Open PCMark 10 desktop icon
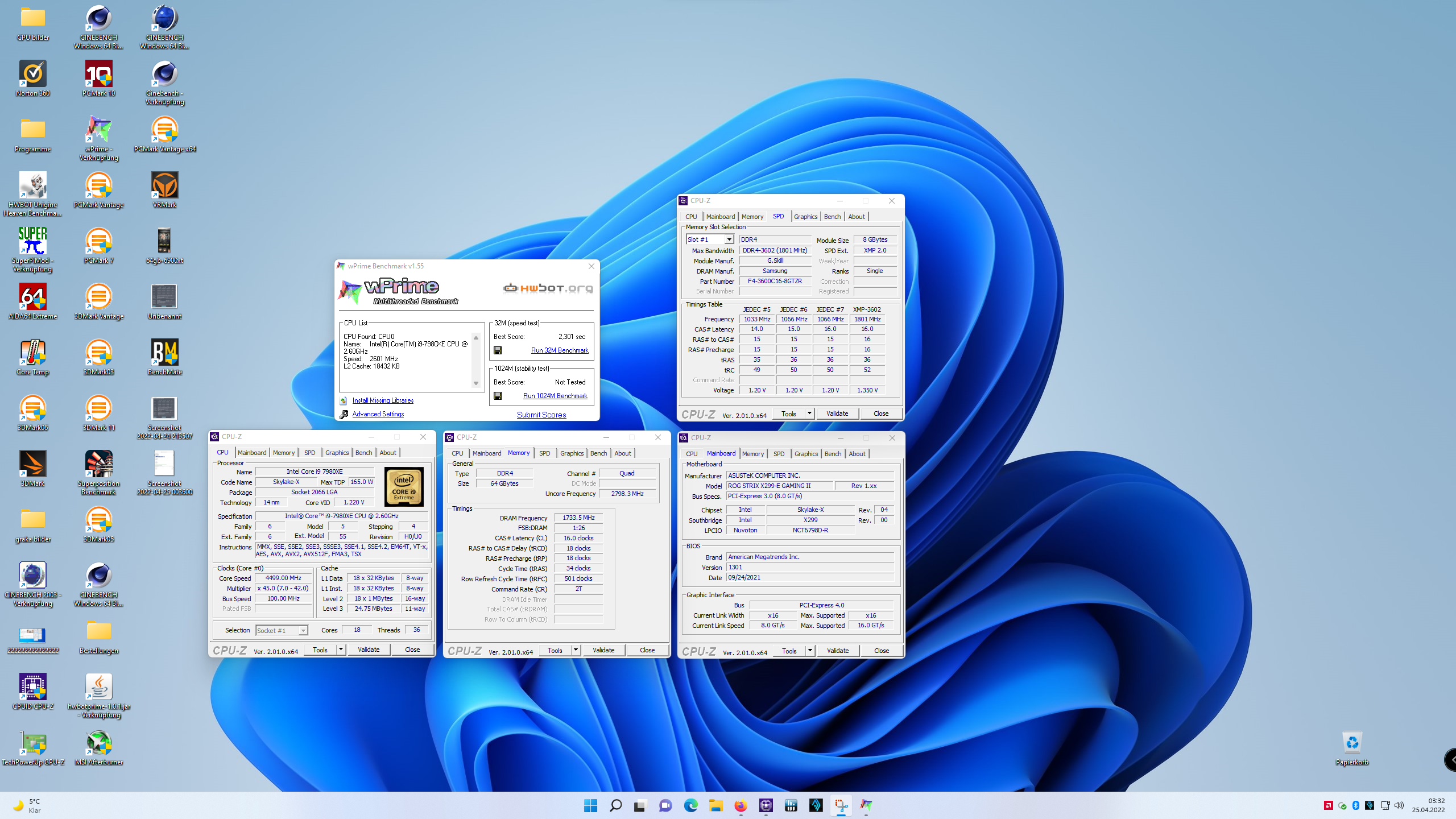 99,79
